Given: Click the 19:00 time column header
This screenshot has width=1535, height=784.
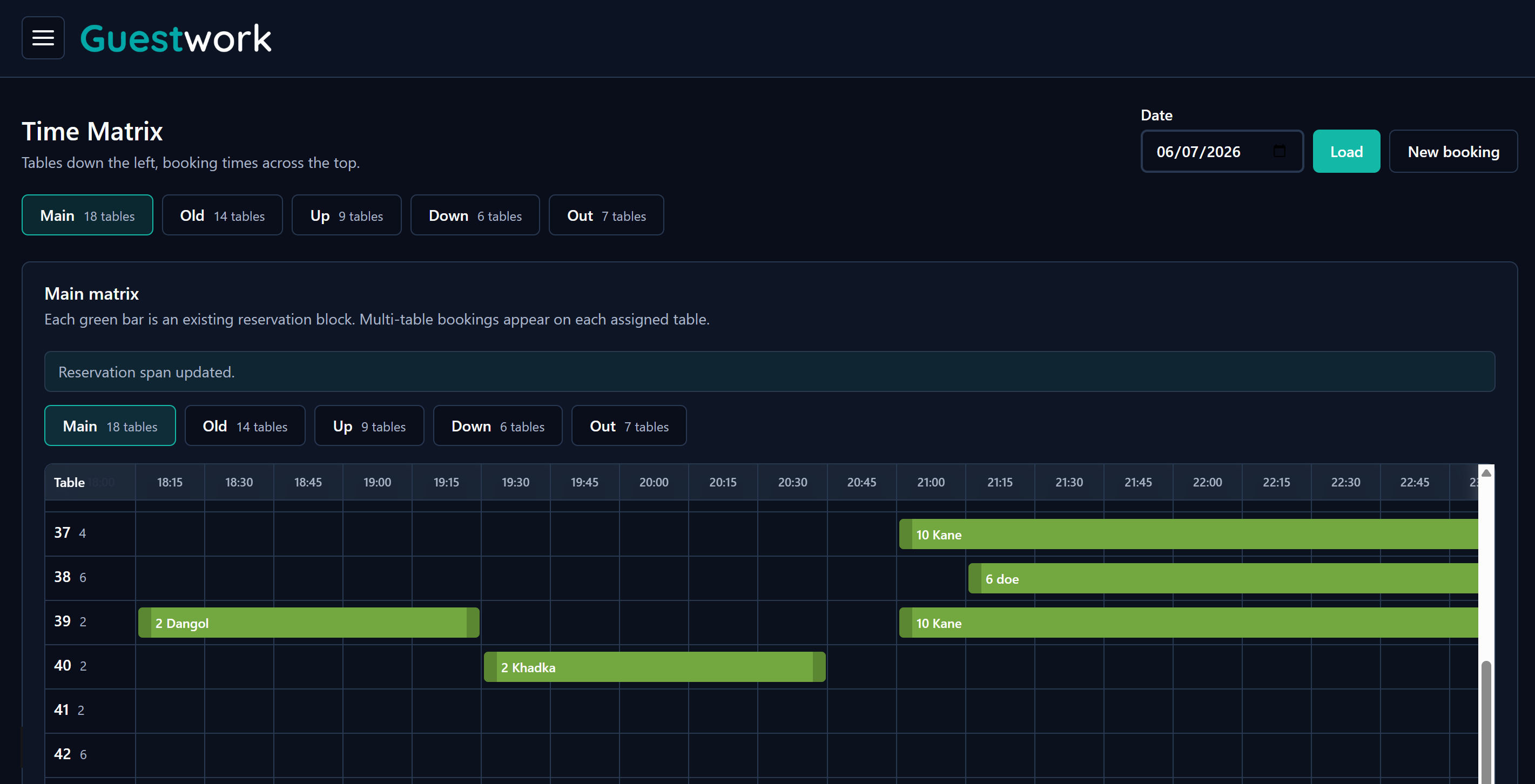Looking at the screenshot, I should (x=377, y=482).
